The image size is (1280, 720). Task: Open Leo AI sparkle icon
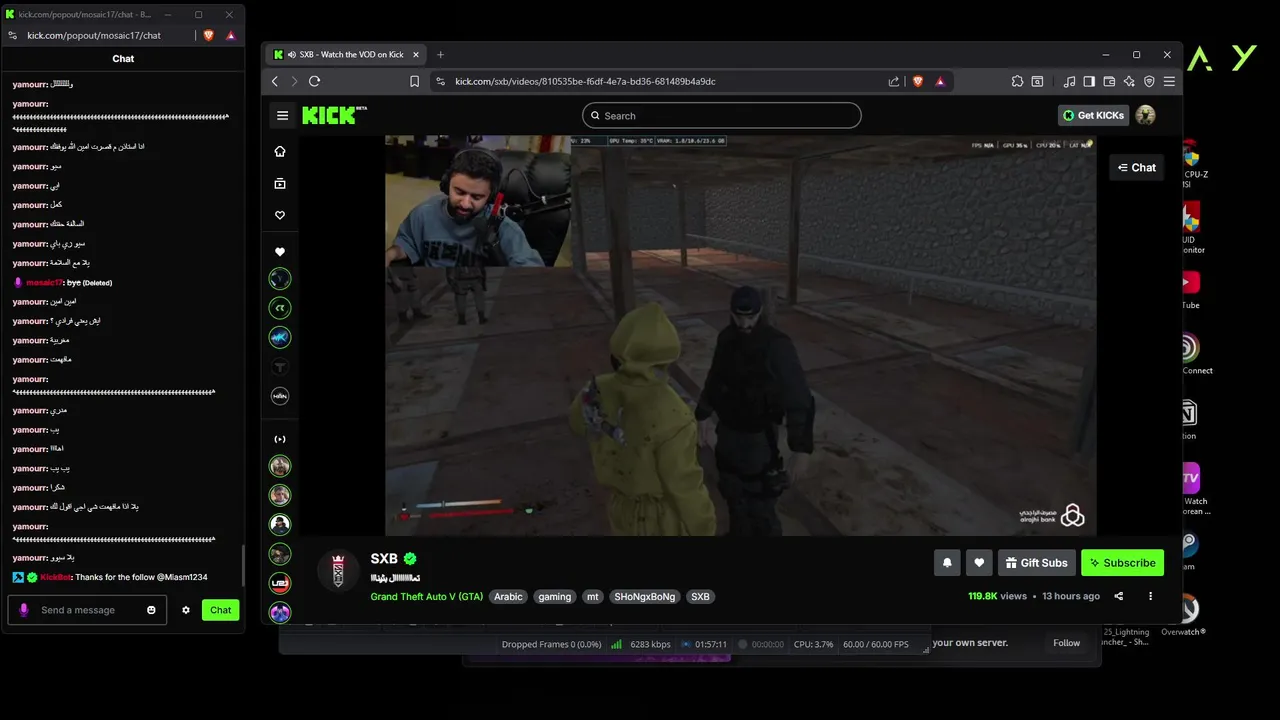pyautogui.click(x=1129, y=81)
